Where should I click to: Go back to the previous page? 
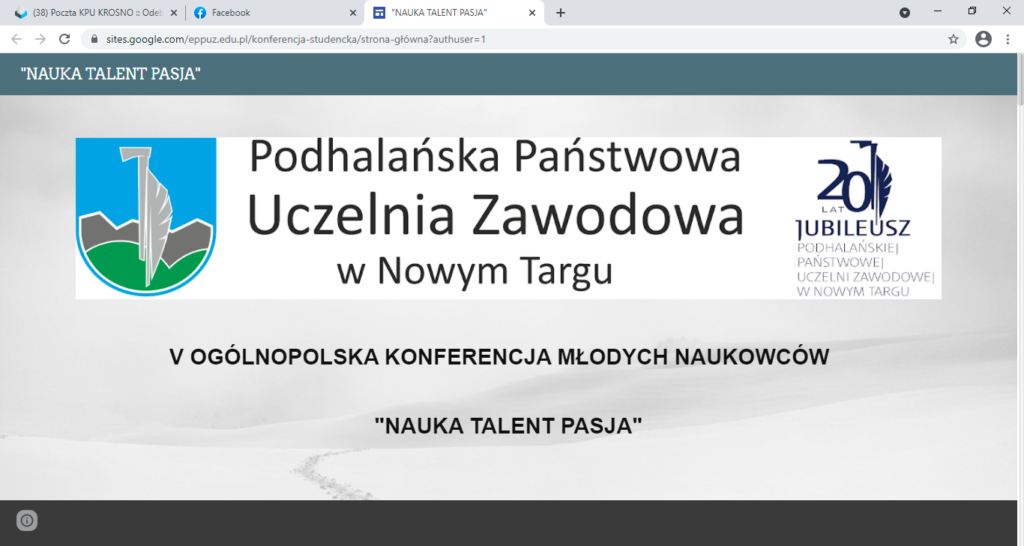[x=16, y=39]
